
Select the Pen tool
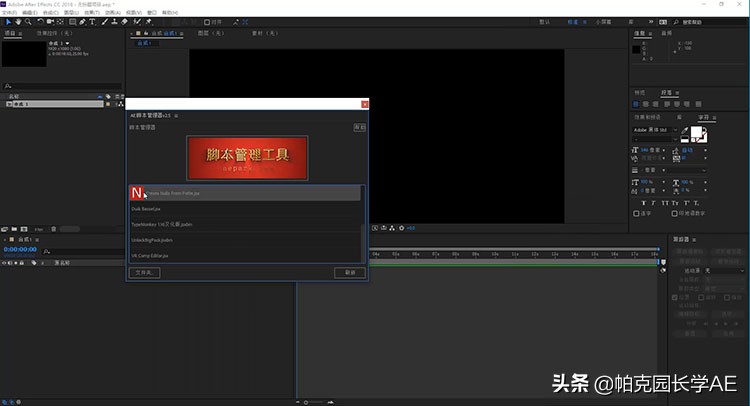click(83, 22)
